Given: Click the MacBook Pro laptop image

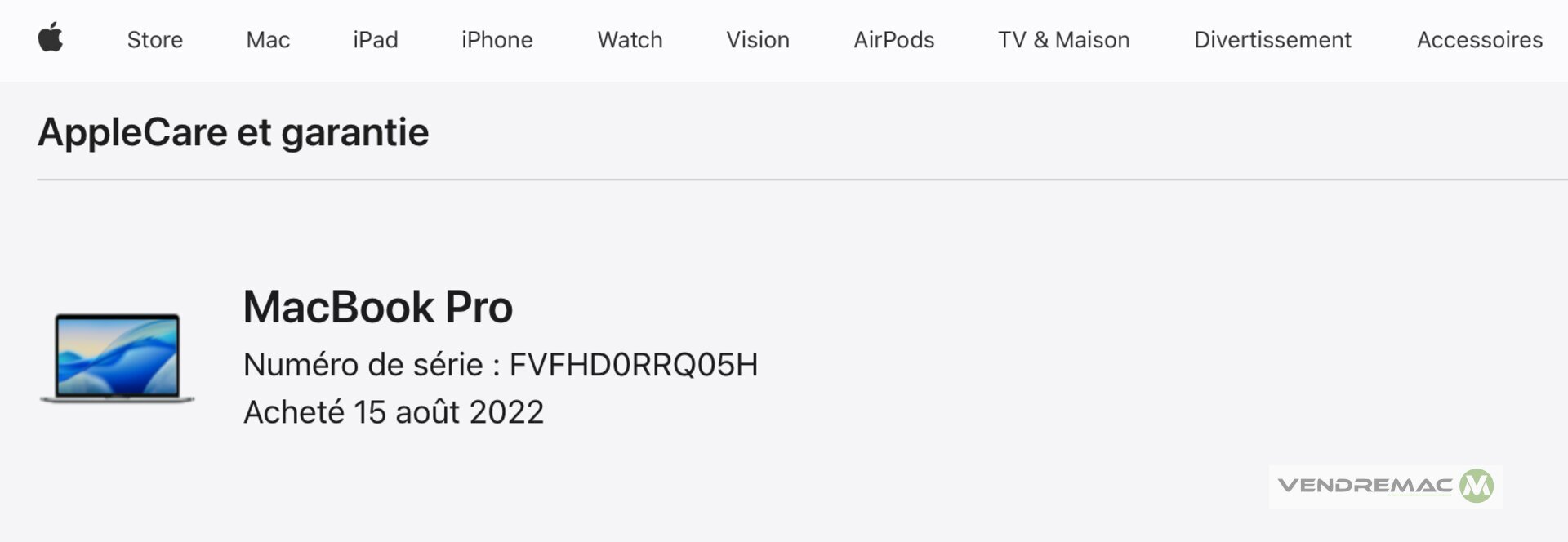Looking at the screenshot, I should click(118, 358).
